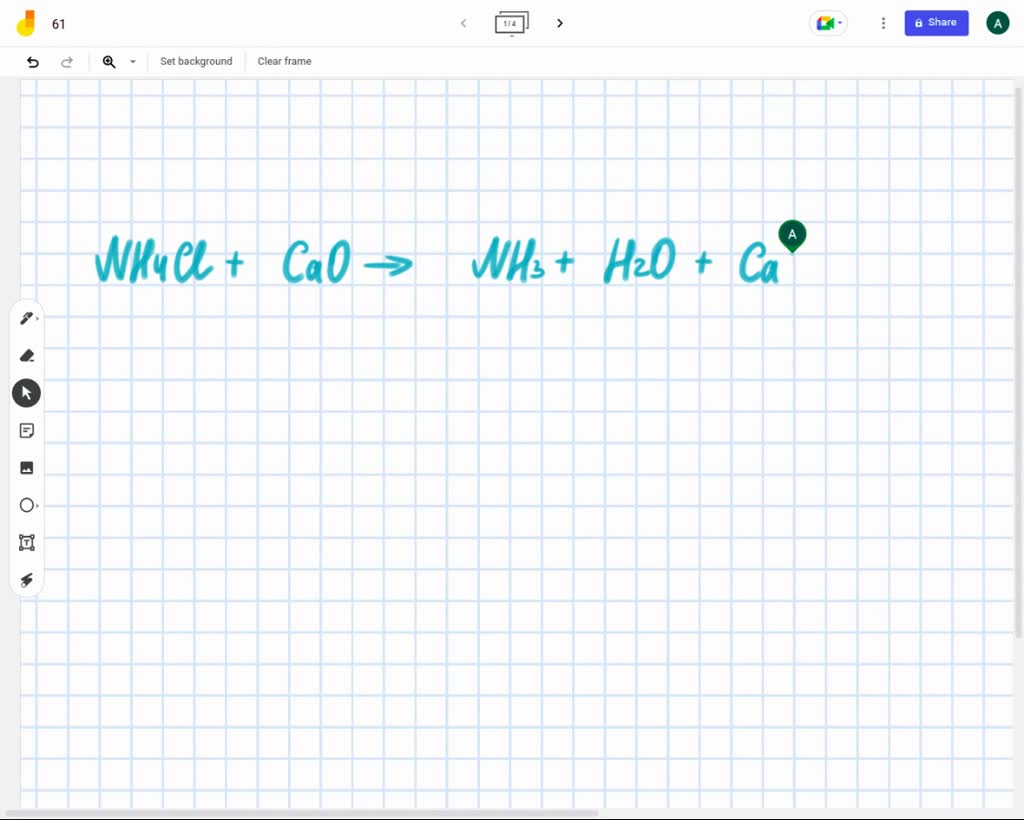Switch to the Eraser tool

coord(26,355)
